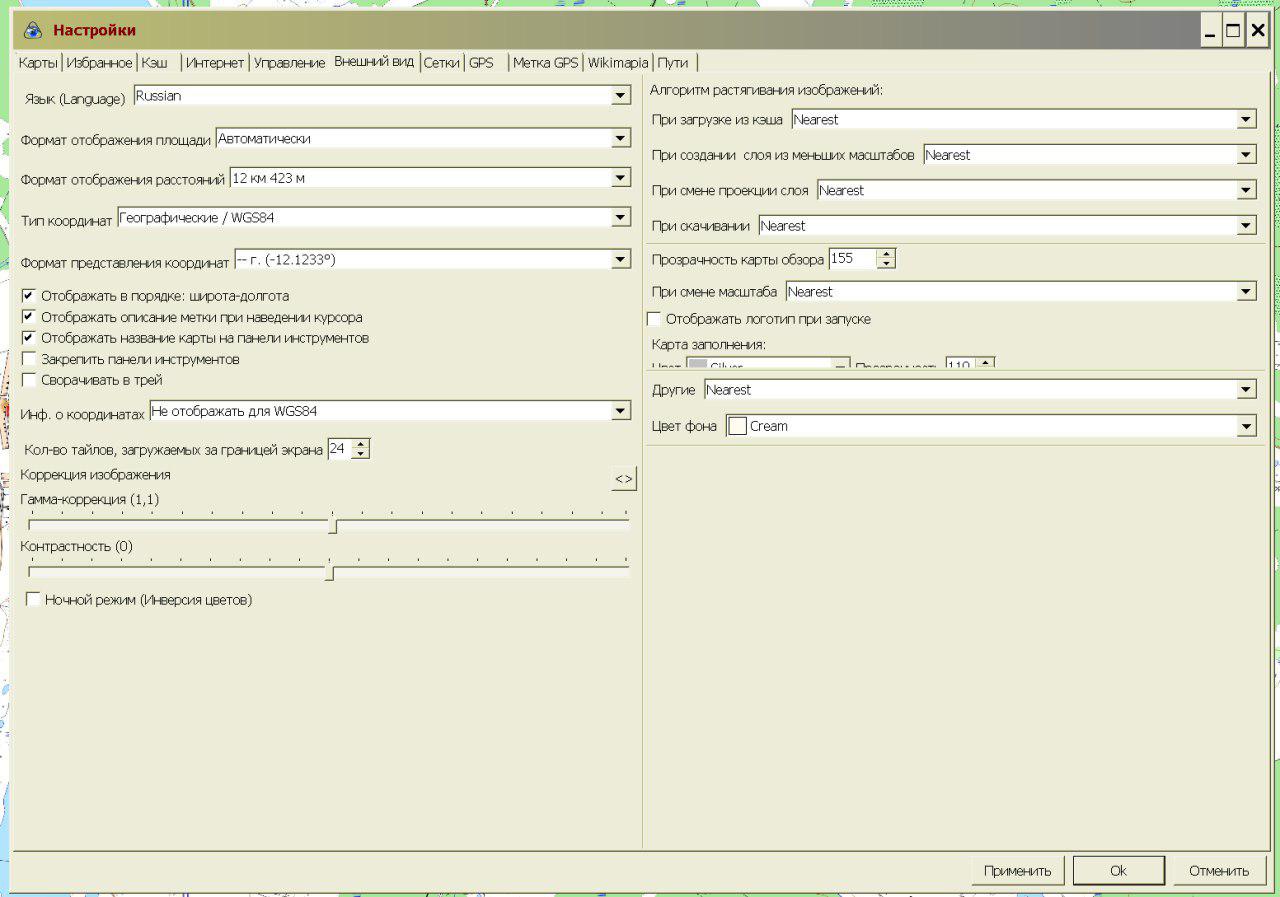1280x897 pixels.
Task: Enable Закрепить панели инструментов checkbox
Action: (x=29, y=359)
